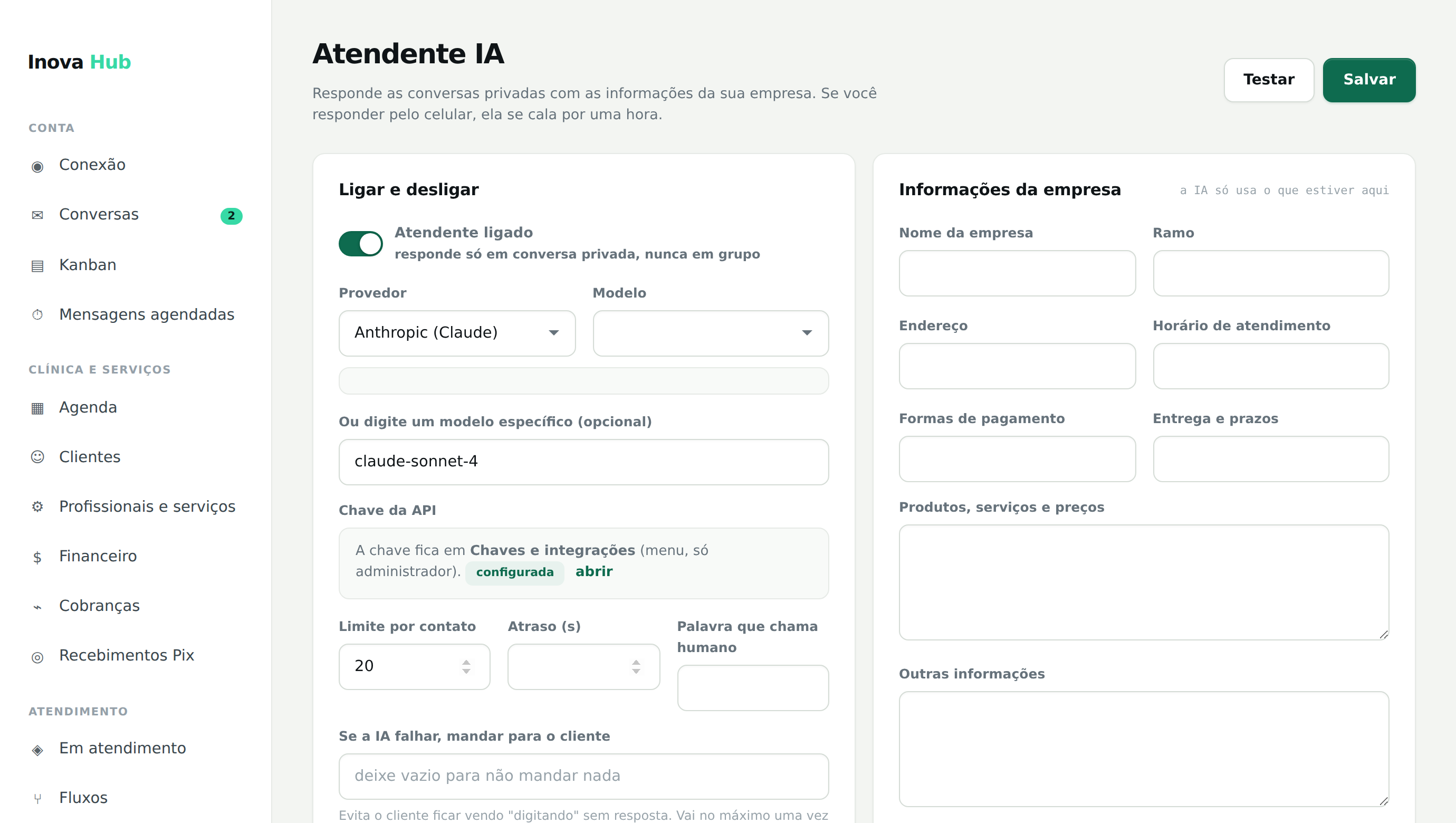Focus the Atraso (s) field

pos(583,666)
